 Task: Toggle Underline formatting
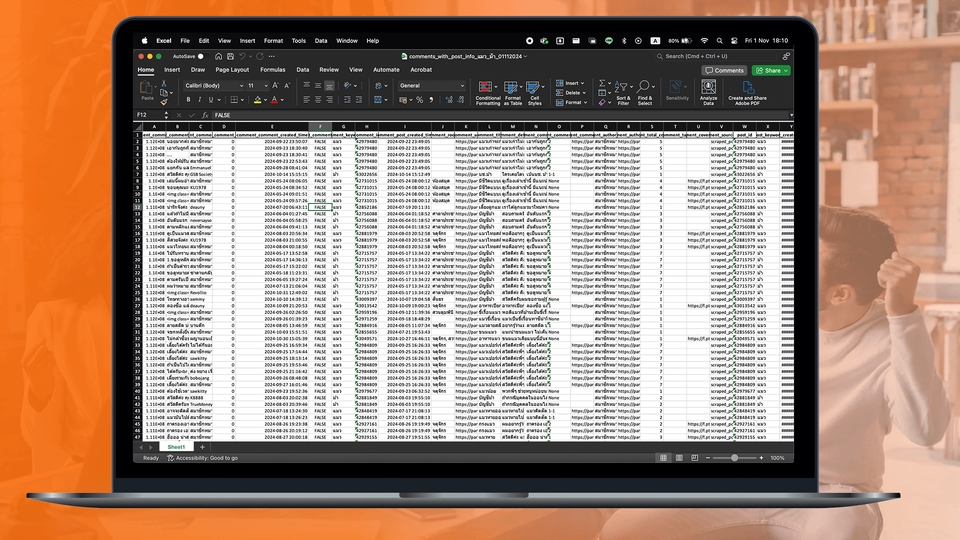pos(211,100)
